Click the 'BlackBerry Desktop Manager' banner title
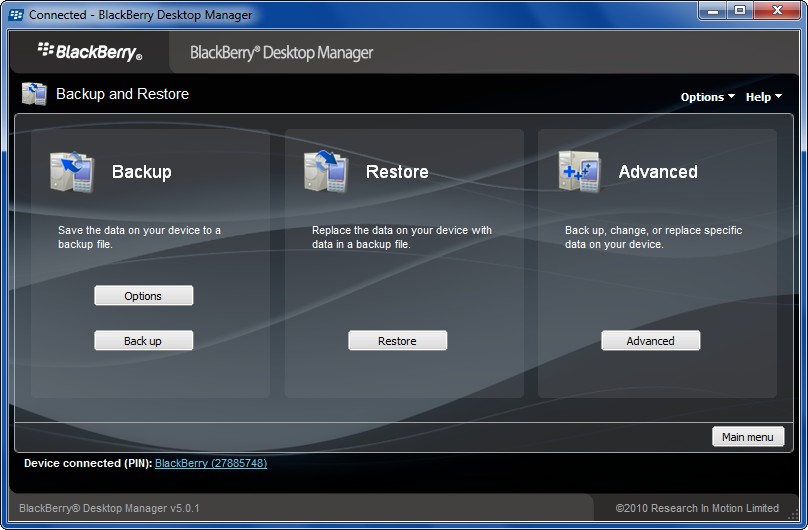The height and width of the screenshot is (530, 808). (281, 53)
